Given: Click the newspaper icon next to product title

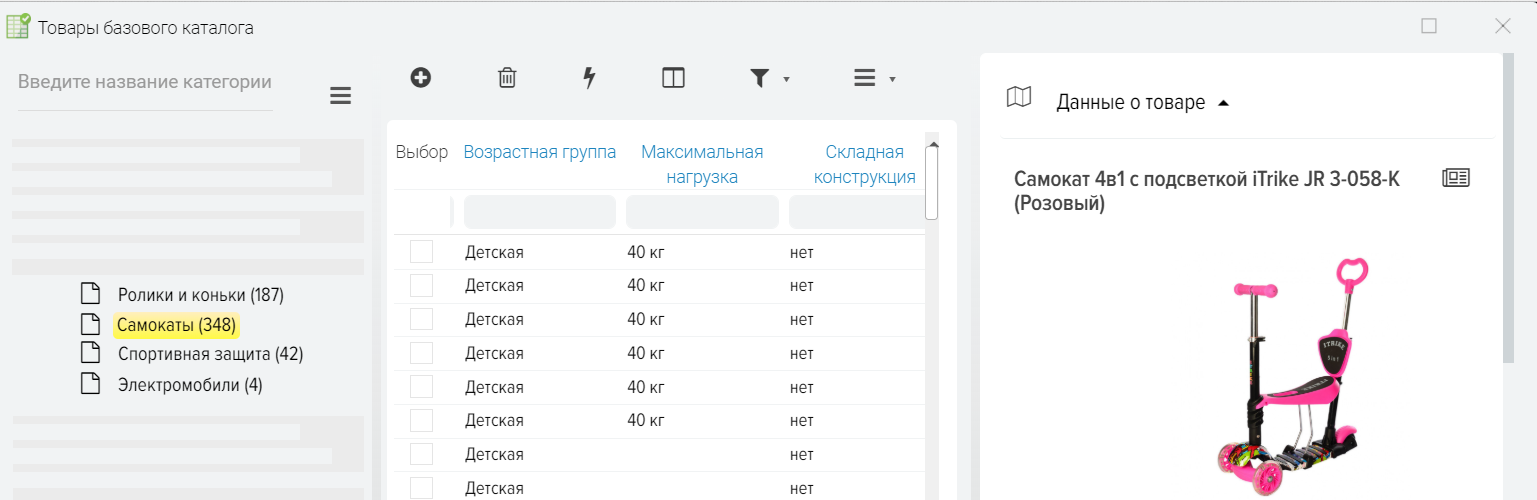Looking at the screenshot, I should pyautogui.click(x=1456, y=178).
